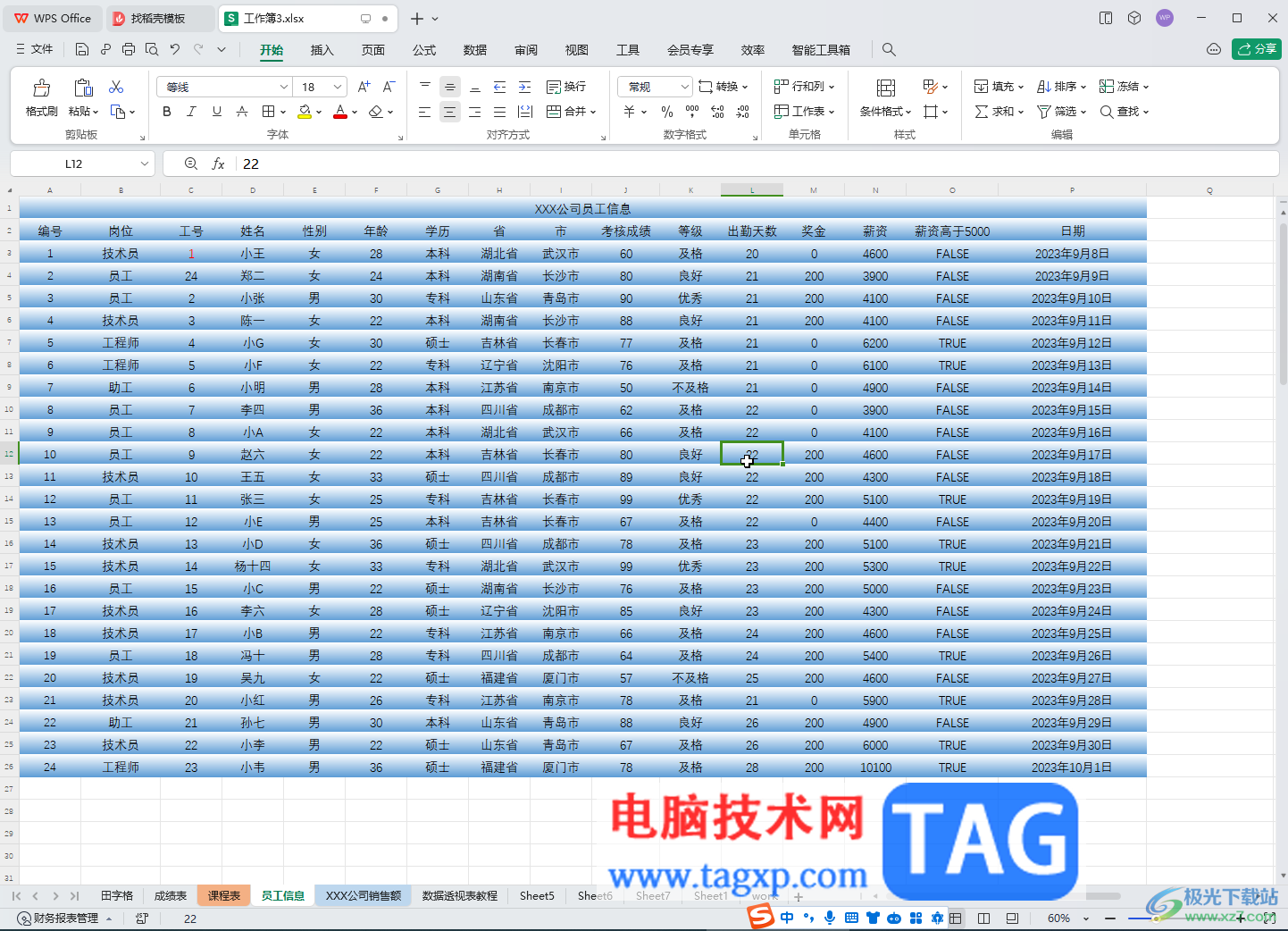Open the Insert (插入) ribbon tab
The width and height of the screenshot is (1288, 931).
[x=322, y=50]
